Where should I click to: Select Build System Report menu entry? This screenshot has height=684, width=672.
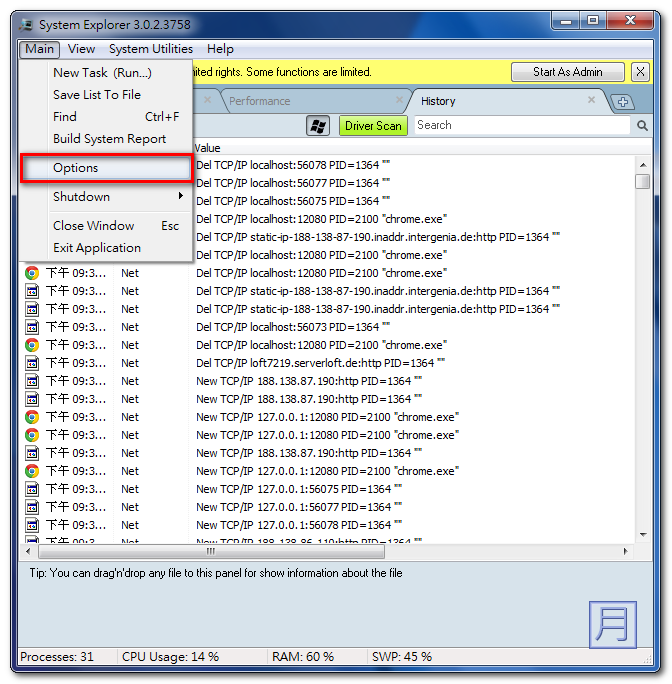tap(109, 139)
